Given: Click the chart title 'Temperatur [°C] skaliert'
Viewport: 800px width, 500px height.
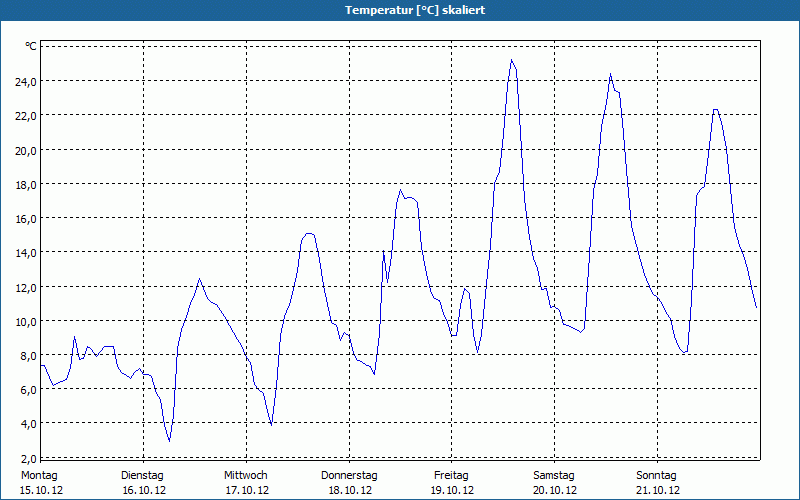Looking at the screenshot, I should coord(400,9).
